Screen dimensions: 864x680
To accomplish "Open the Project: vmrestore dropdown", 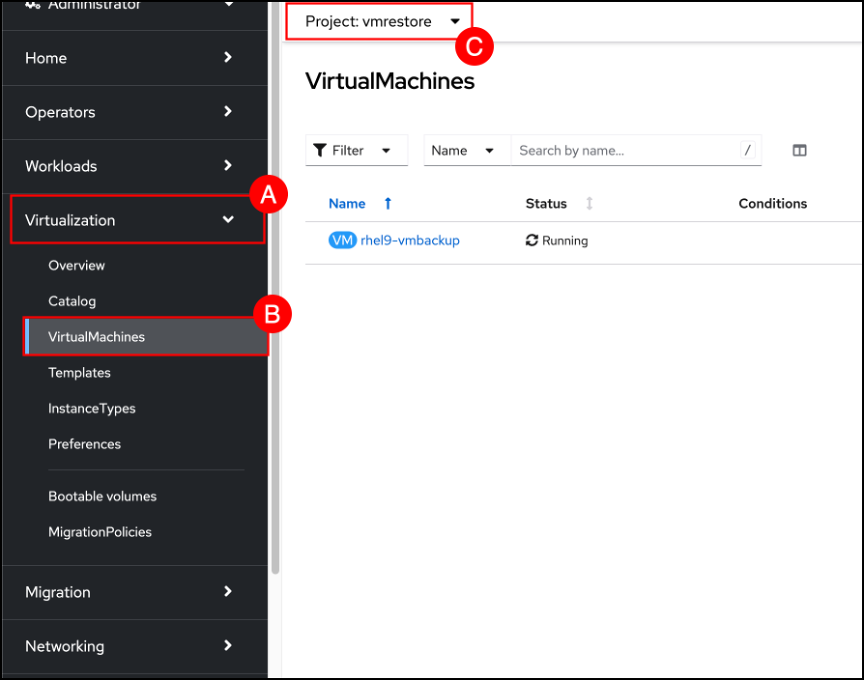I will tap(381, 20).
